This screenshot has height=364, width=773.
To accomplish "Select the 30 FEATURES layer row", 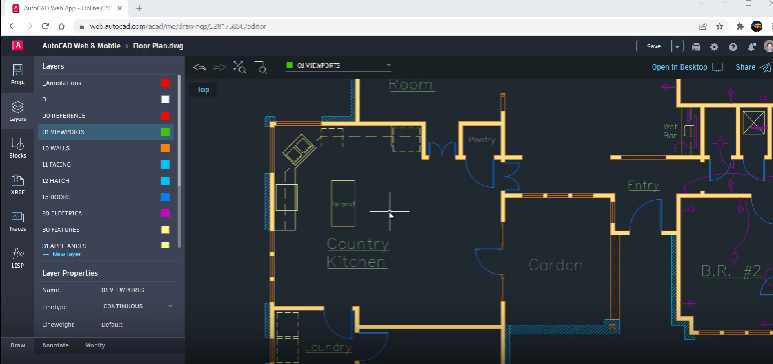I will point(105,230).
